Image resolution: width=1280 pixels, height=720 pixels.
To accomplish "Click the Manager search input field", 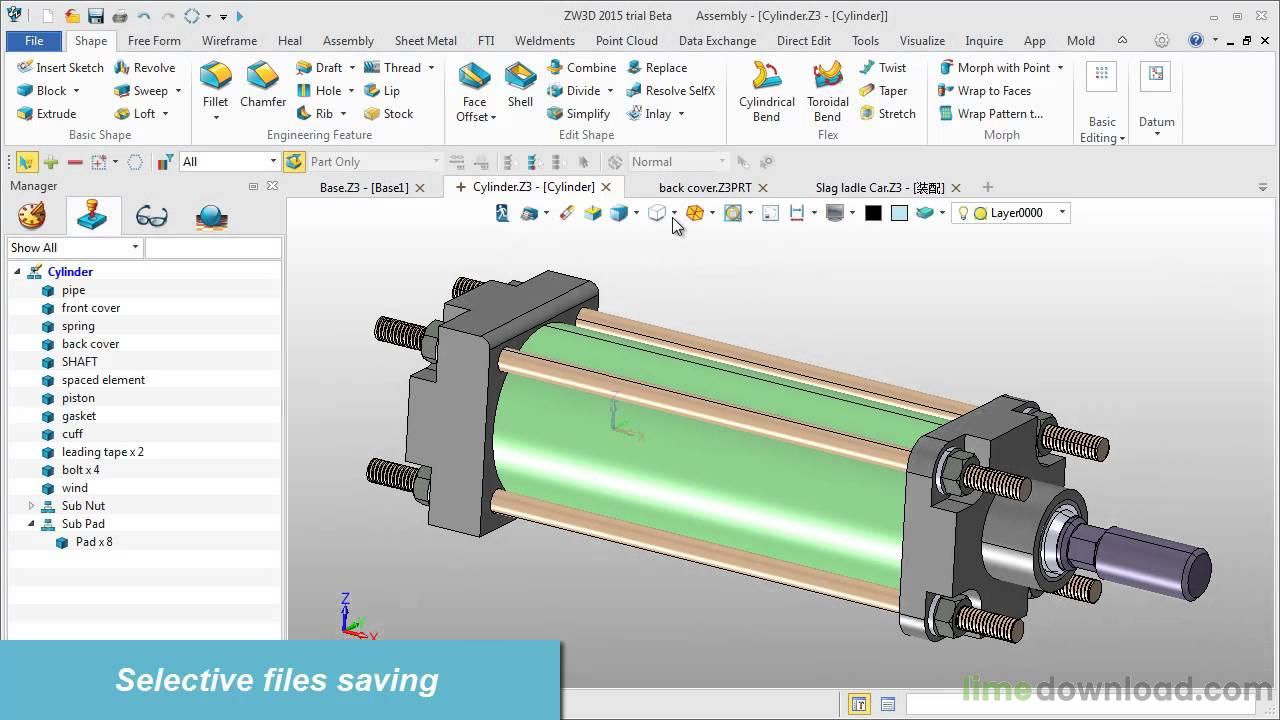I will (x=213, y=247).
